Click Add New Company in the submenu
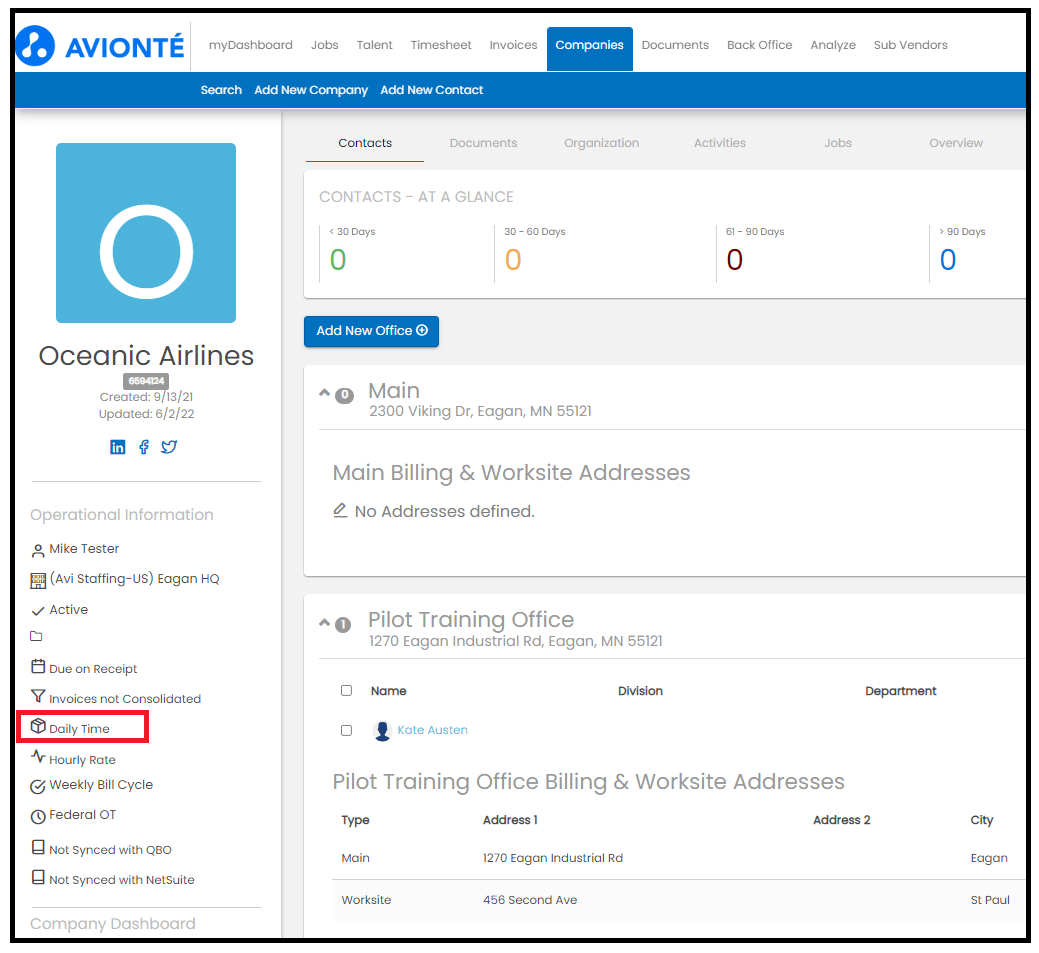 311,90
